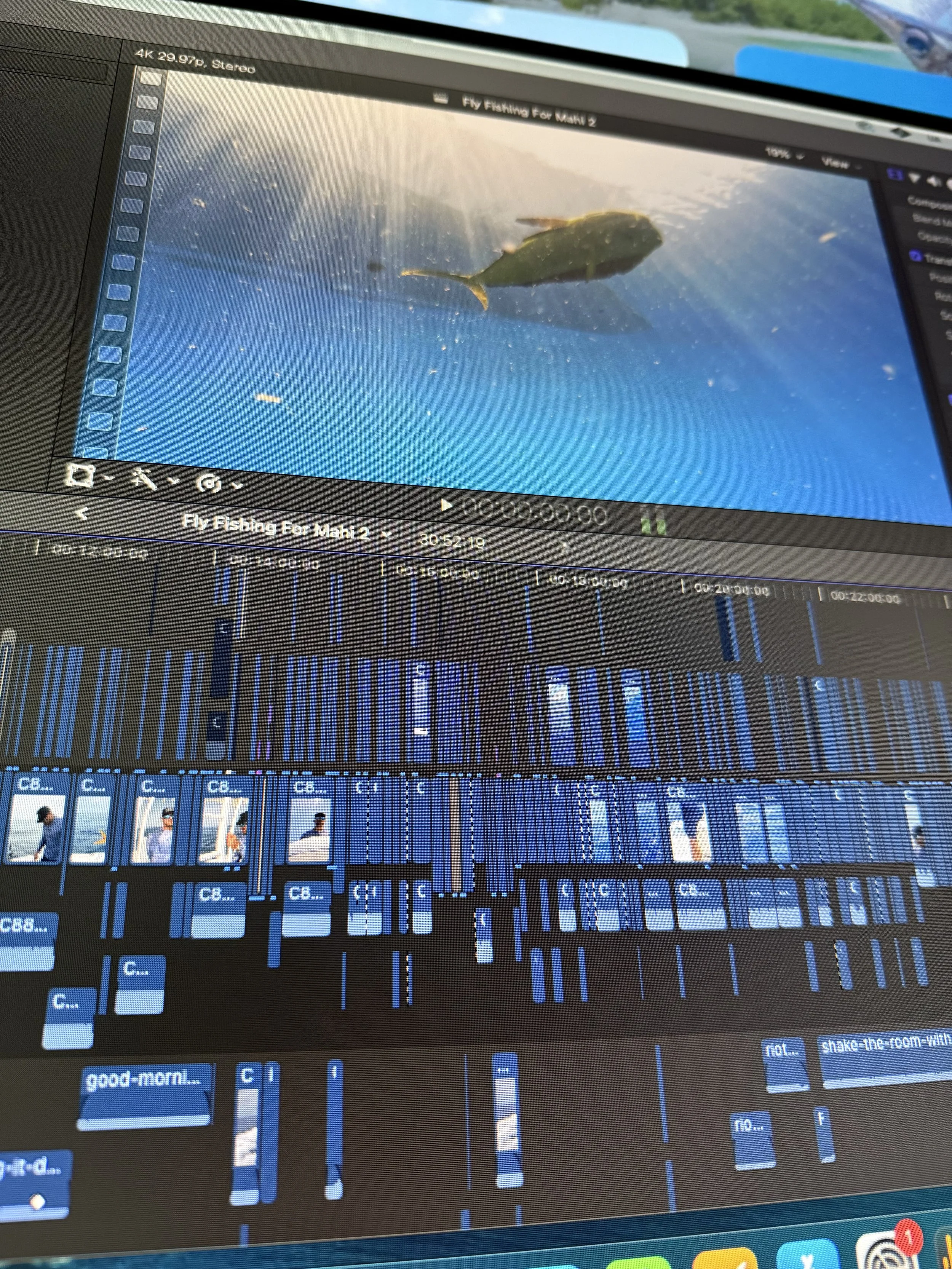Image resolution: width=952 pixels, height=1269 pixels.
Task: Open the retime speedometer dropdown chevron
Action: 237,485
